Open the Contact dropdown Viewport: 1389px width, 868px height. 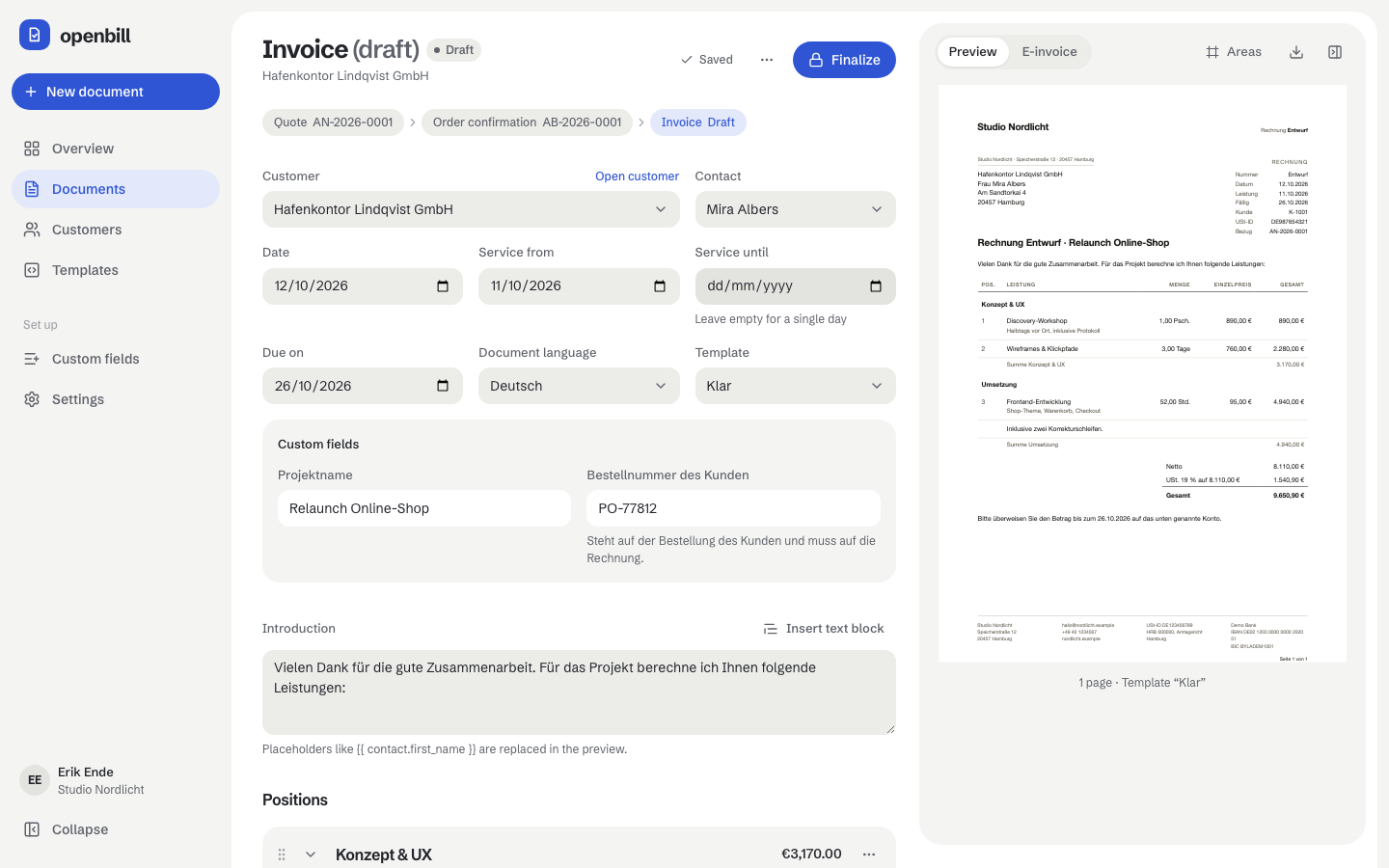coord(796,209)
